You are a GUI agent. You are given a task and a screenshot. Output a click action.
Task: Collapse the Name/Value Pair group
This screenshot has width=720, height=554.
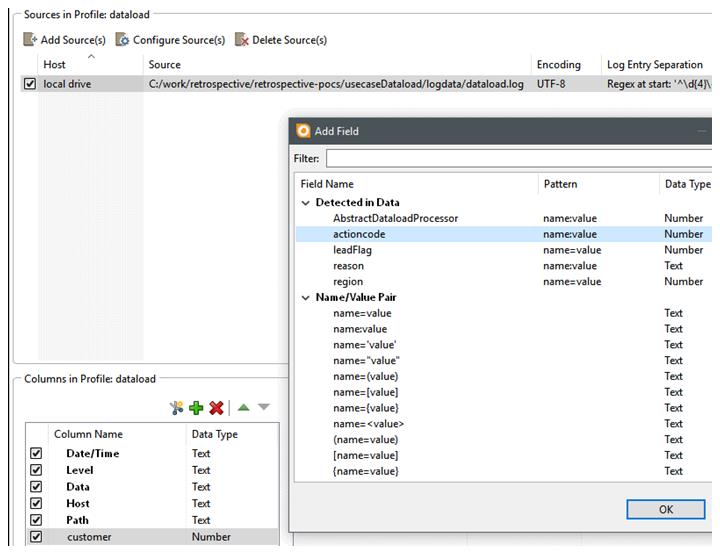tap(305, 298)
